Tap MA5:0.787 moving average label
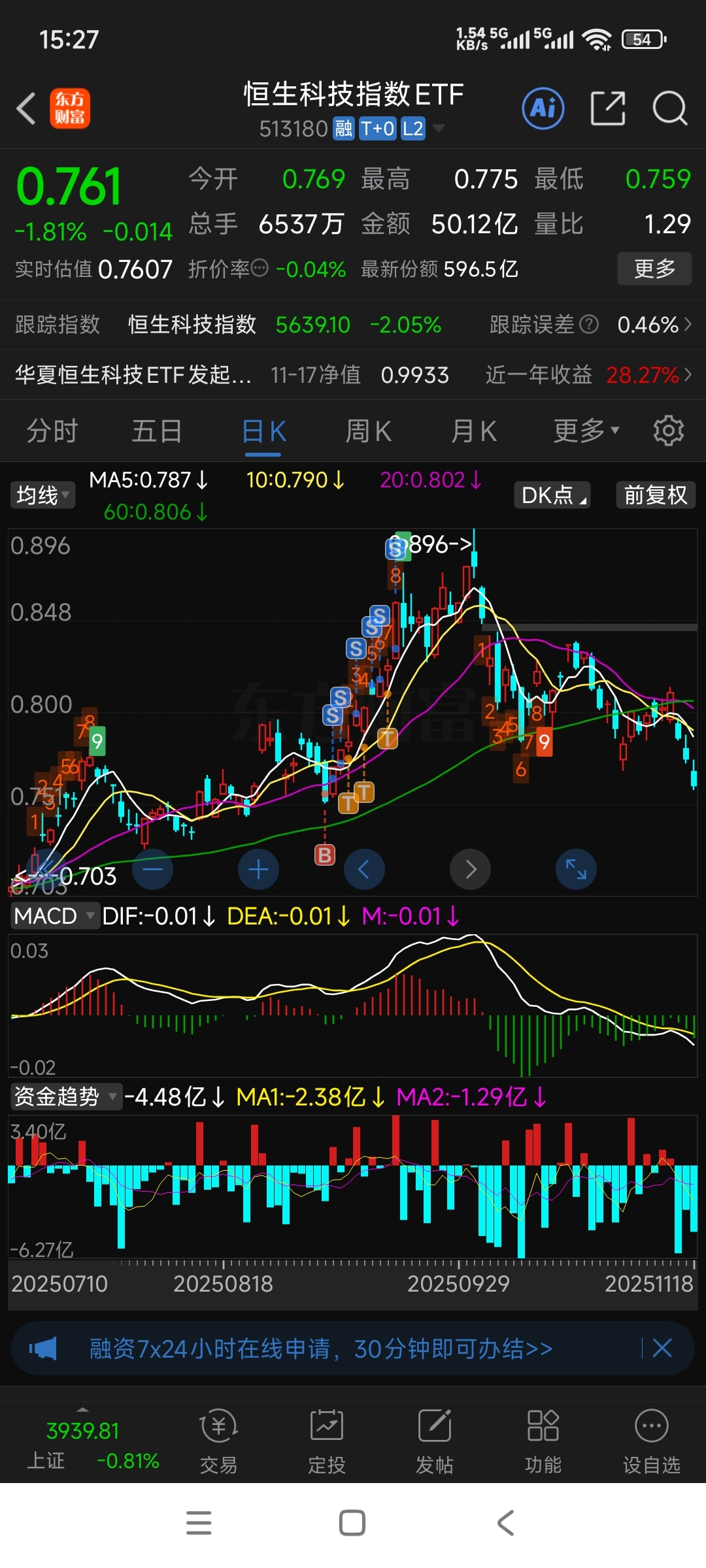Screen dimensions: 706x1568 coord(148,480)
